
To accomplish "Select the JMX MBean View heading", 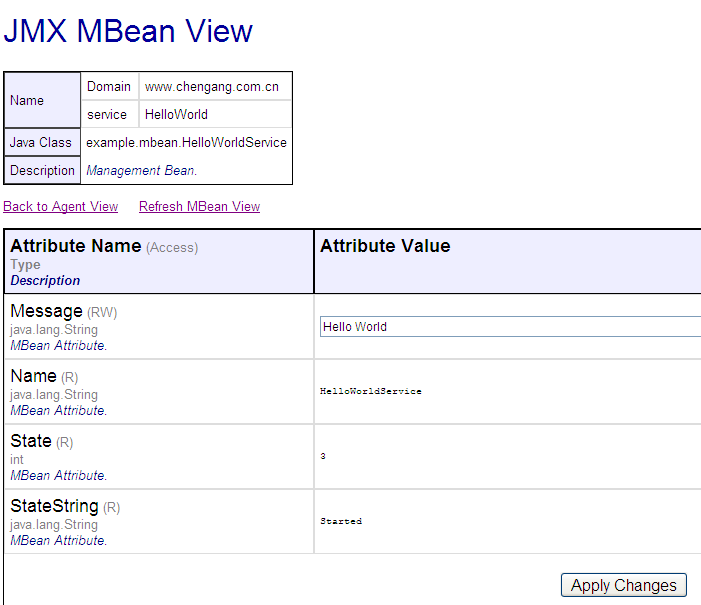I will point(128,31).
